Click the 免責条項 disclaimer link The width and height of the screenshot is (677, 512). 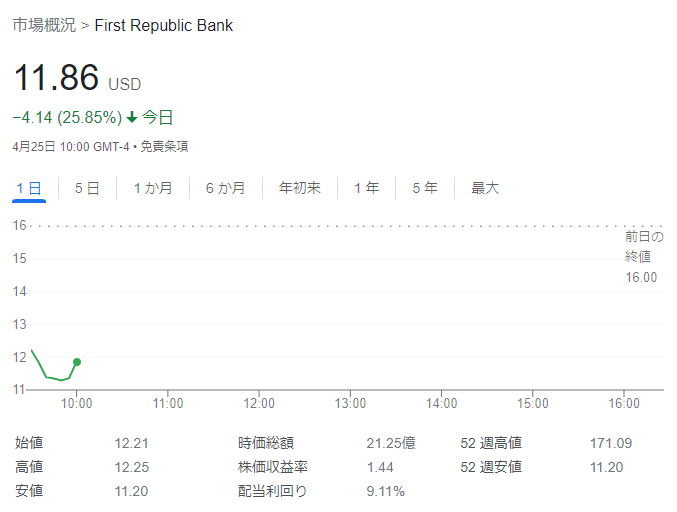(164, 147)
